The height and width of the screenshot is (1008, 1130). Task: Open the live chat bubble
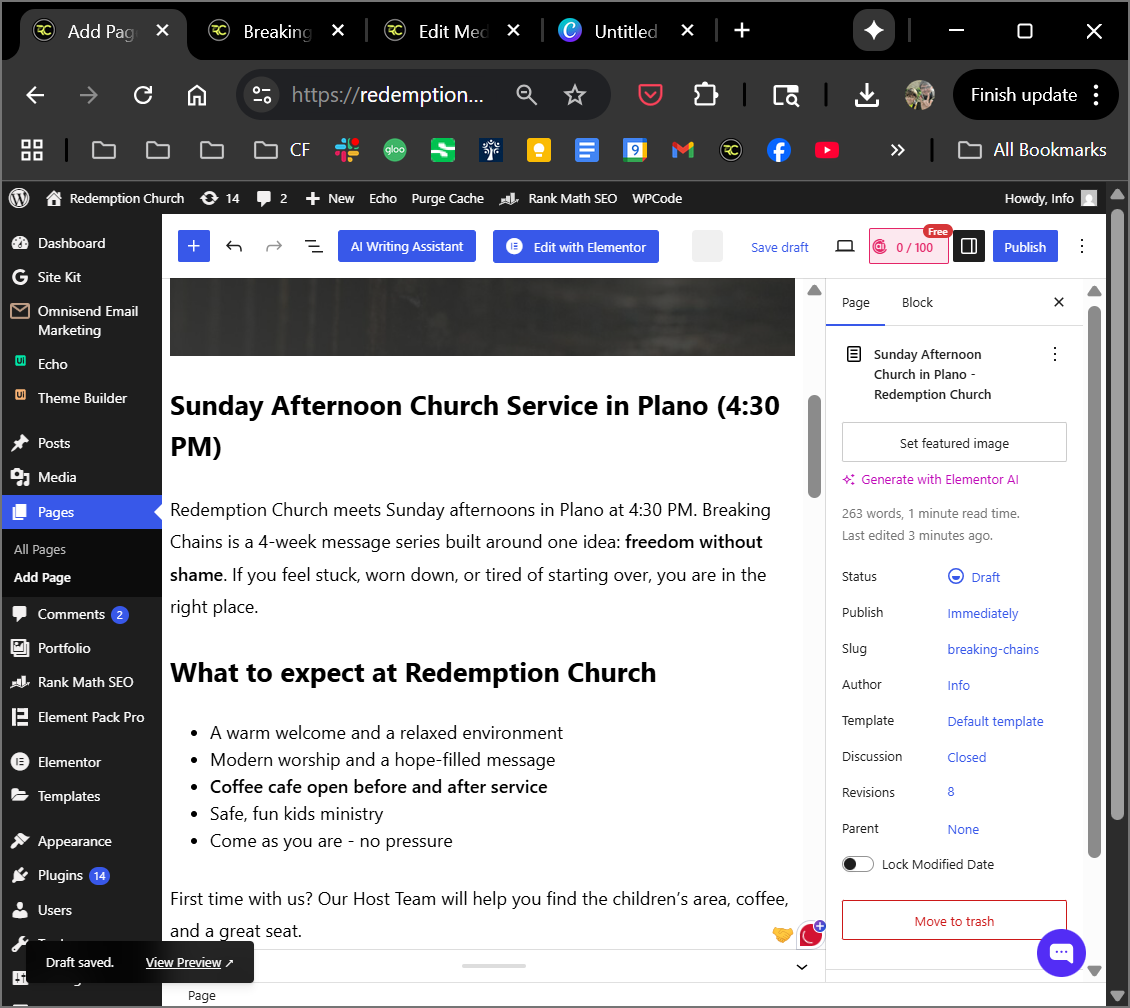tap(1061, 952)
